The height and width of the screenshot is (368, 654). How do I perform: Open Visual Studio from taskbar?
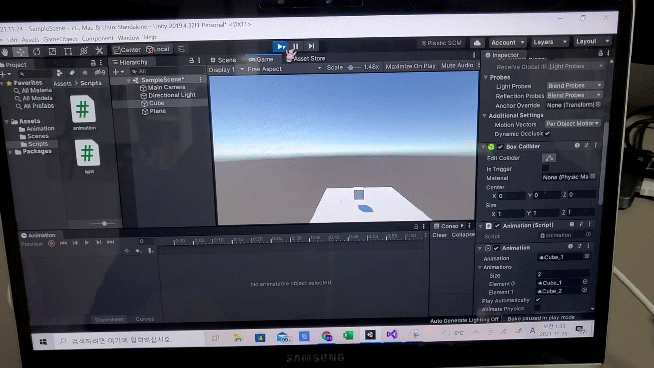(392, 334)
